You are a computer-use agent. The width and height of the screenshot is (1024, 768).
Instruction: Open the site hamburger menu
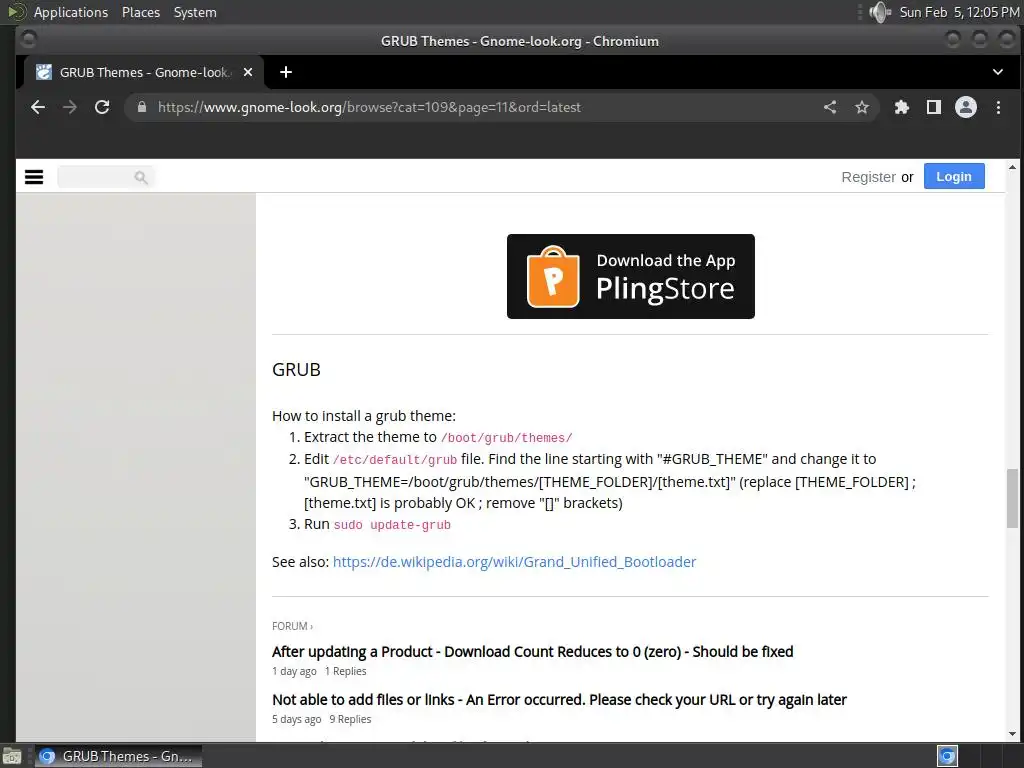34,177
